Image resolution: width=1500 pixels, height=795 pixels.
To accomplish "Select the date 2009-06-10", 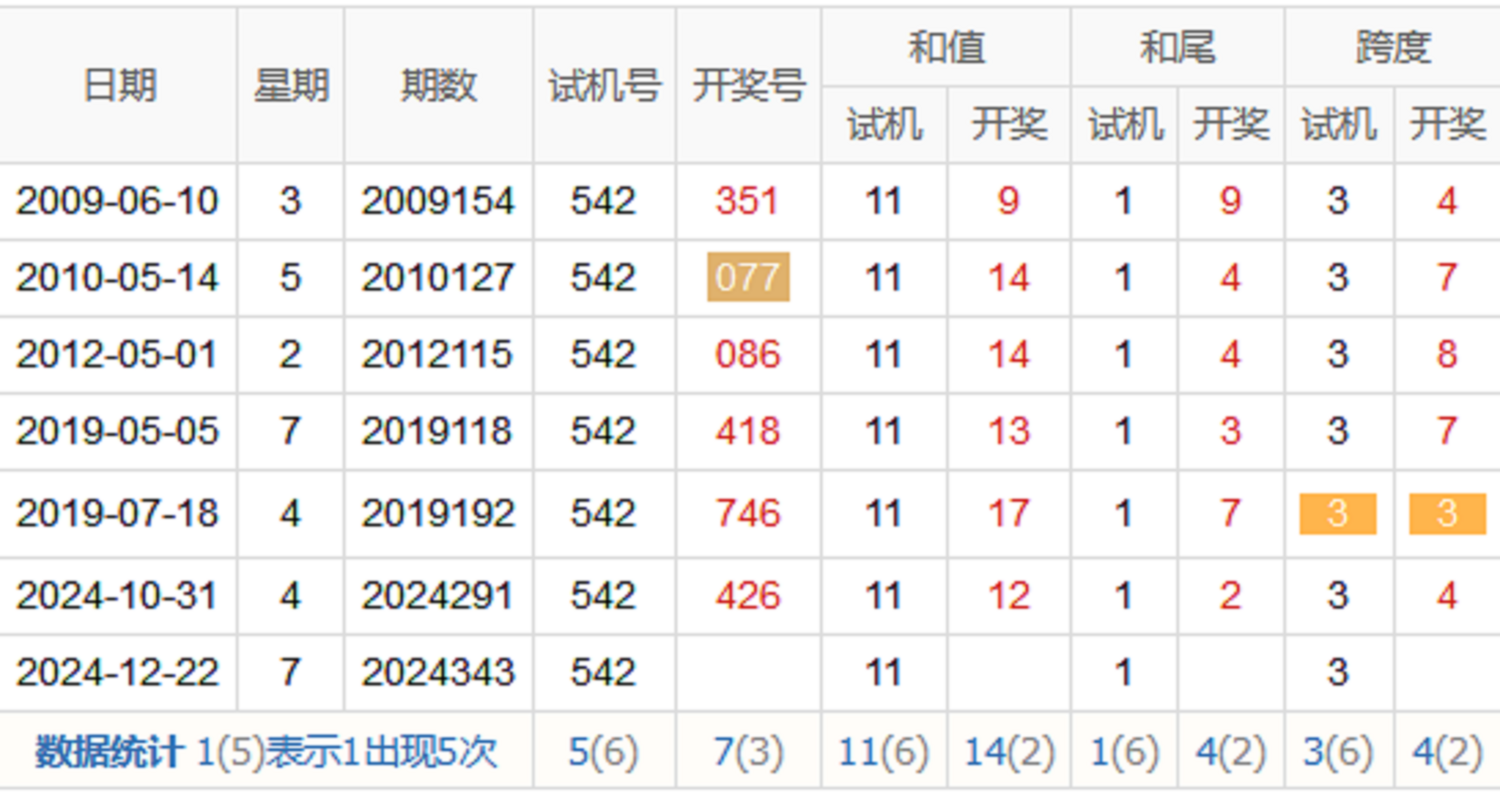I will (117, 201).
